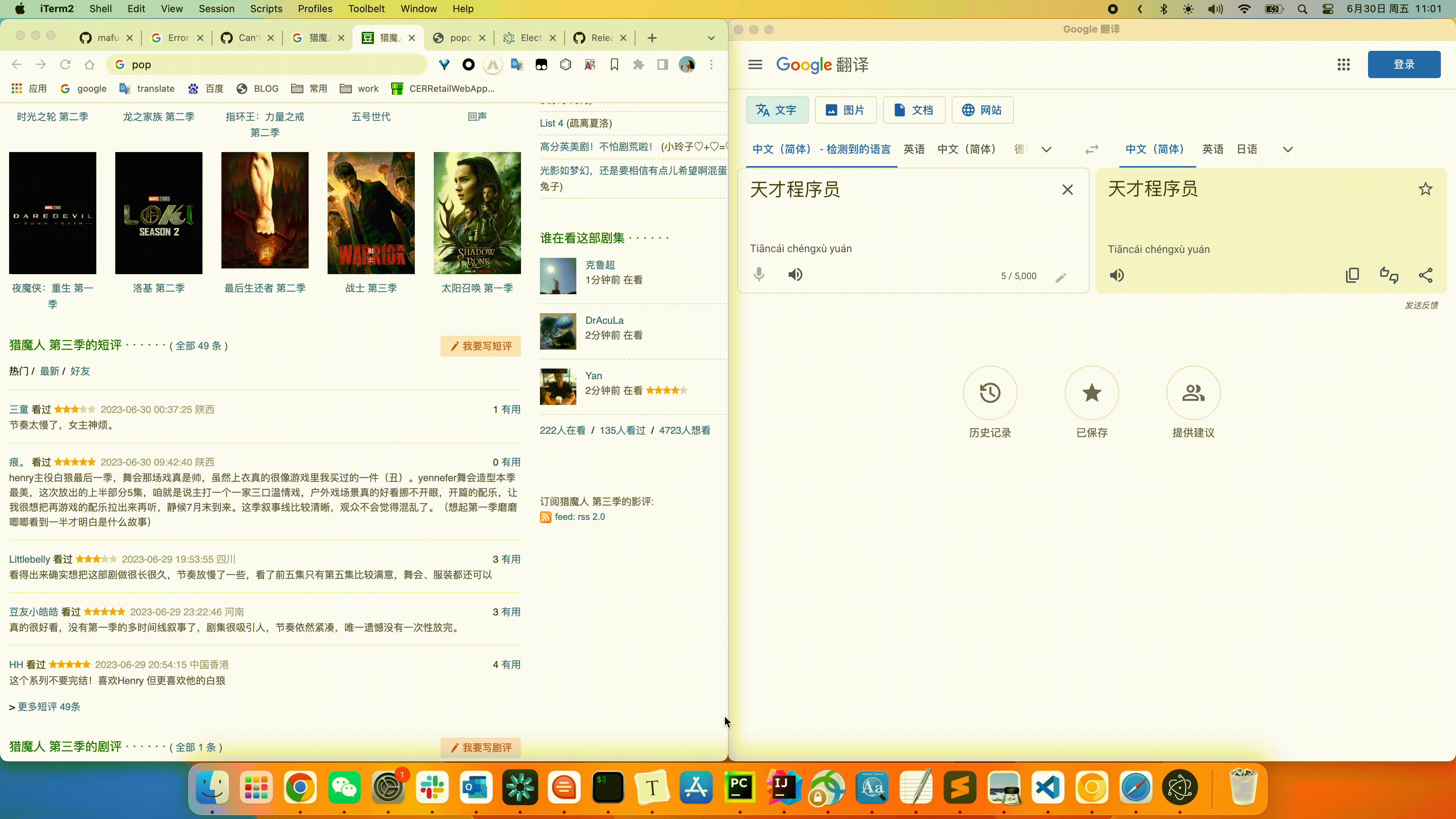
Task: Open Google Translate's hamburger side menu
Action: (x=755, y=64)
